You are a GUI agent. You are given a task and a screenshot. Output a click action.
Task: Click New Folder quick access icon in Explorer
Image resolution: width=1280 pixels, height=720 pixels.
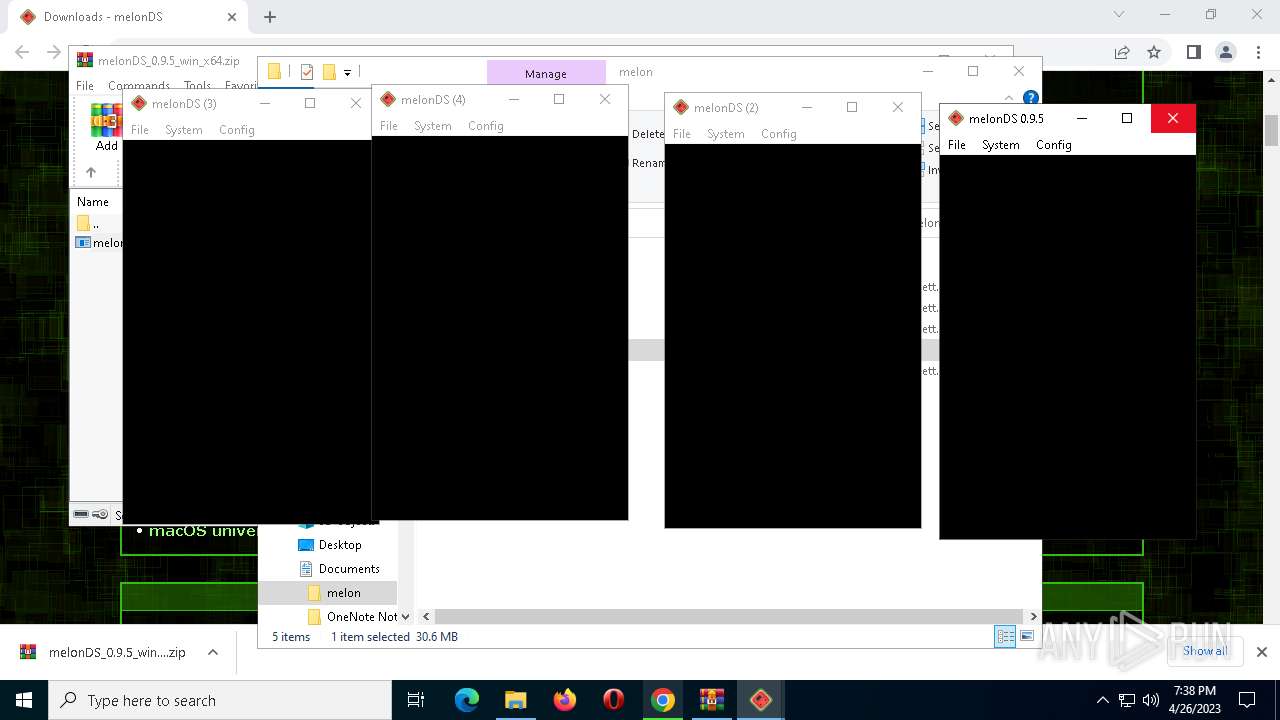(x=329, y=72)
